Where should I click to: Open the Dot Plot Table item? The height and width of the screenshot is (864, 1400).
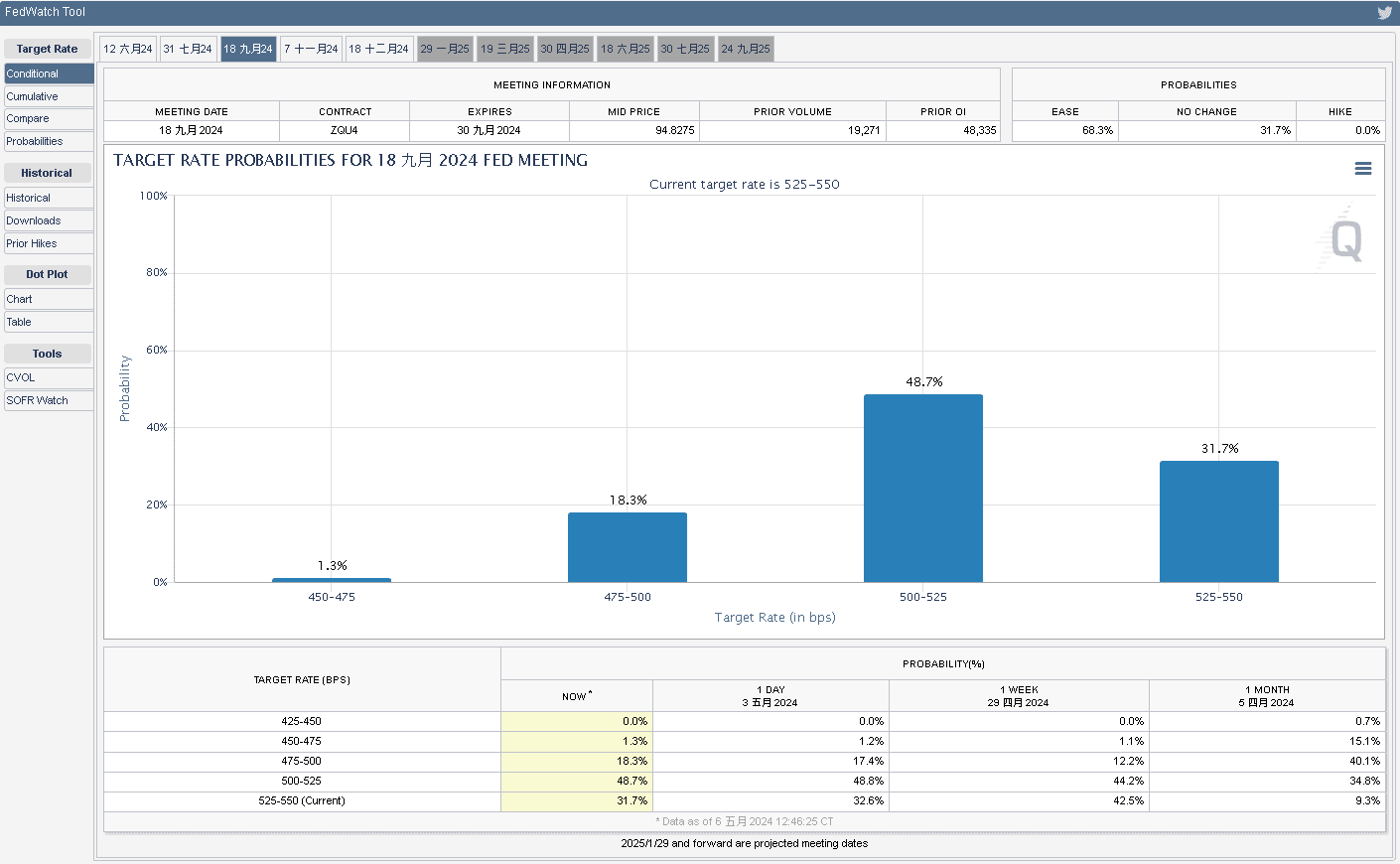click(x=49, y=322)
